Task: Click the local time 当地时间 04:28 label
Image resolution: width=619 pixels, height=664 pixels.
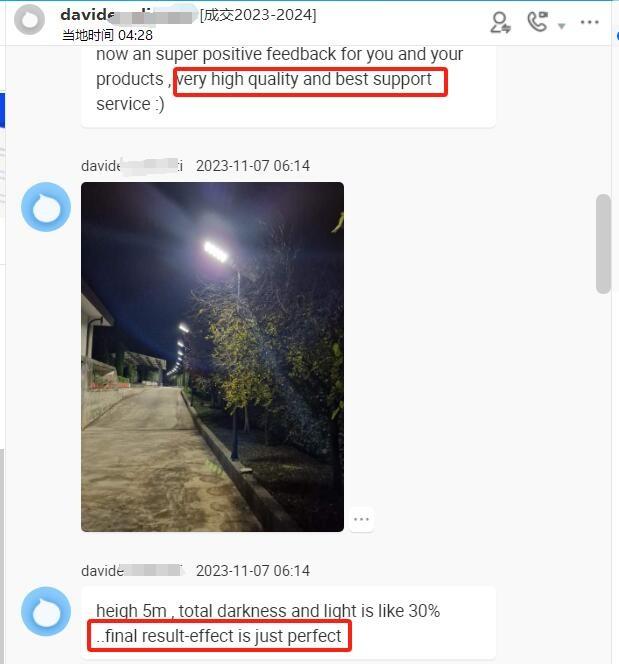Action: click(x=107, y=35)
